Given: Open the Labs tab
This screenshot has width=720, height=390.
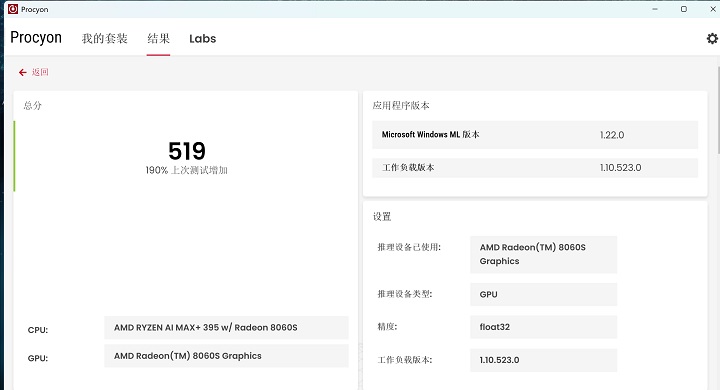Looking at the screenshot, I should 202,39.
